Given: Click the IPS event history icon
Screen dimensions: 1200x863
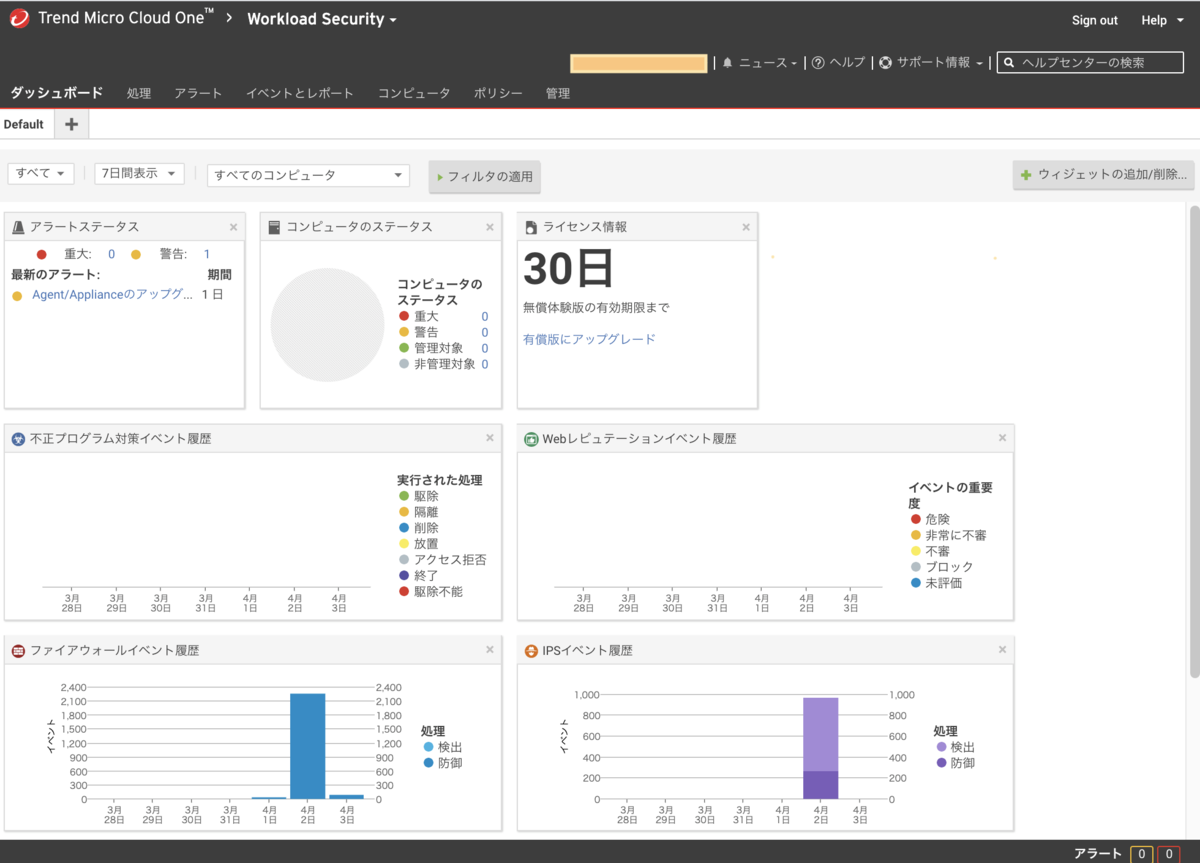Looking at the screenshot, I should point(531,651).
